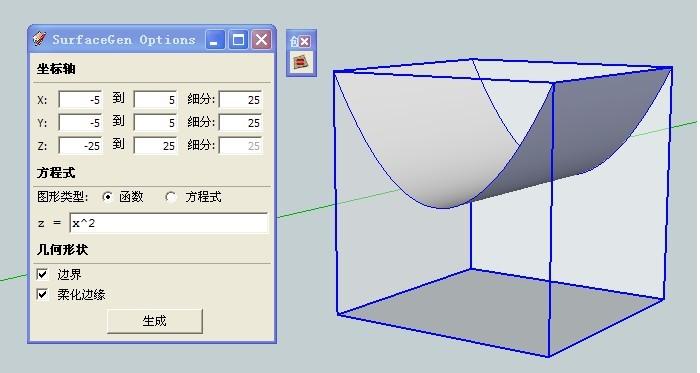Toggle the 柔化边缘 checkbox
The width and height of the screenshot is (700, 373).
(42, 294)
